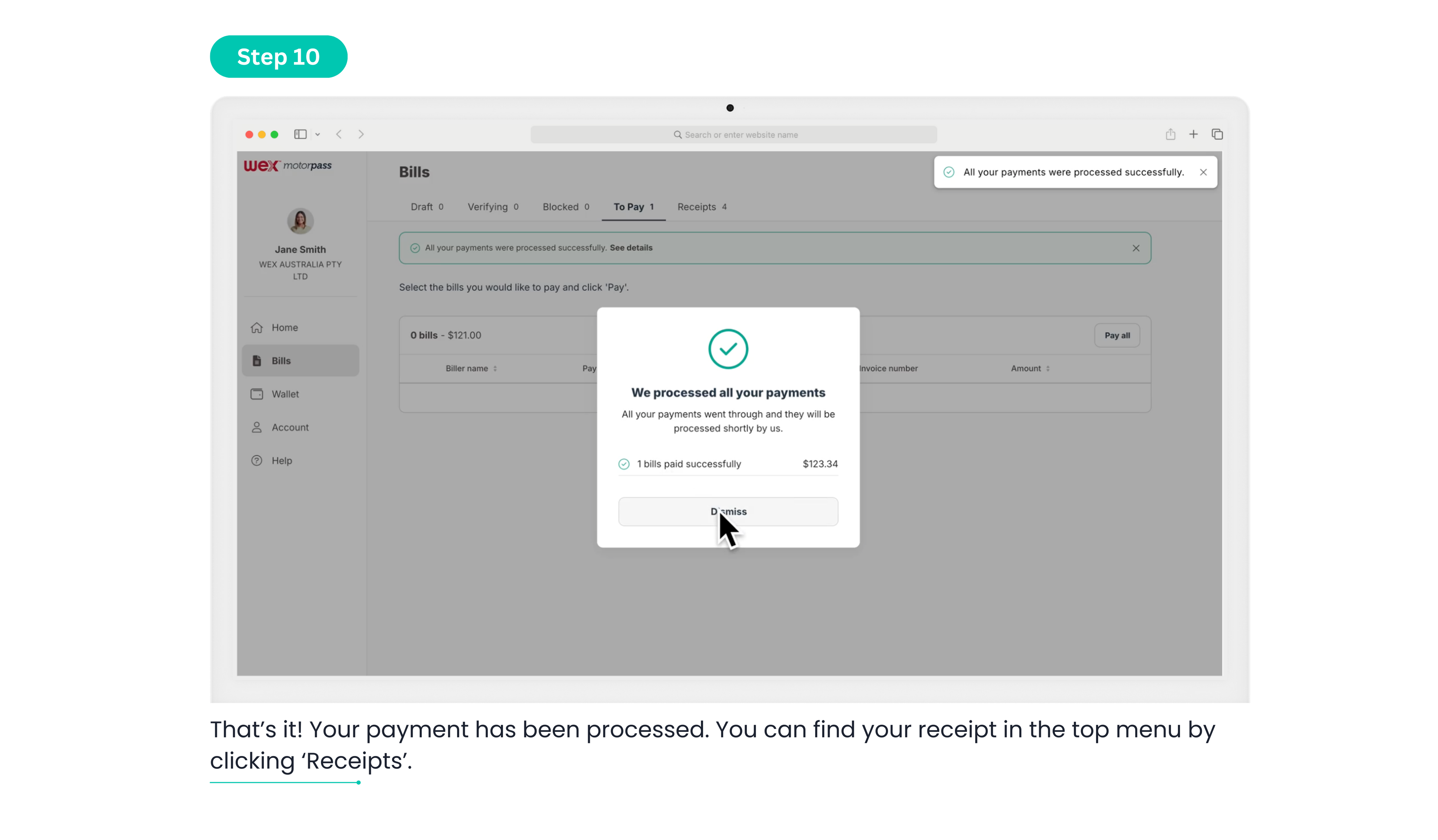Click the Home icon in the sidebar
Screen dimensions: 1438x840
click(257, 328)
